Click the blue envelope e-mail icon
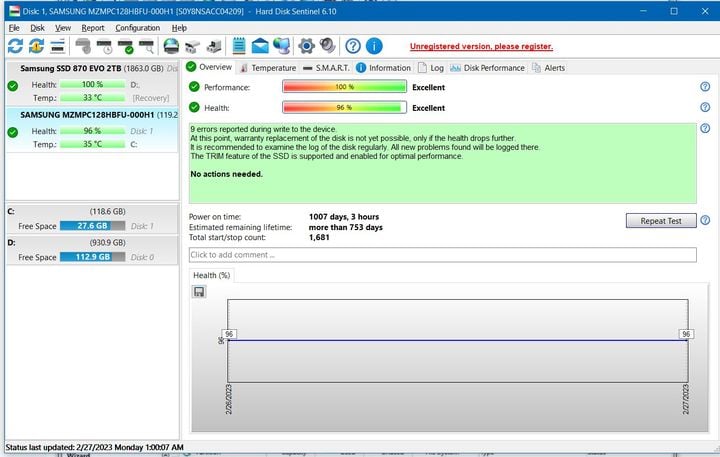720x457 pixels. 260,46
